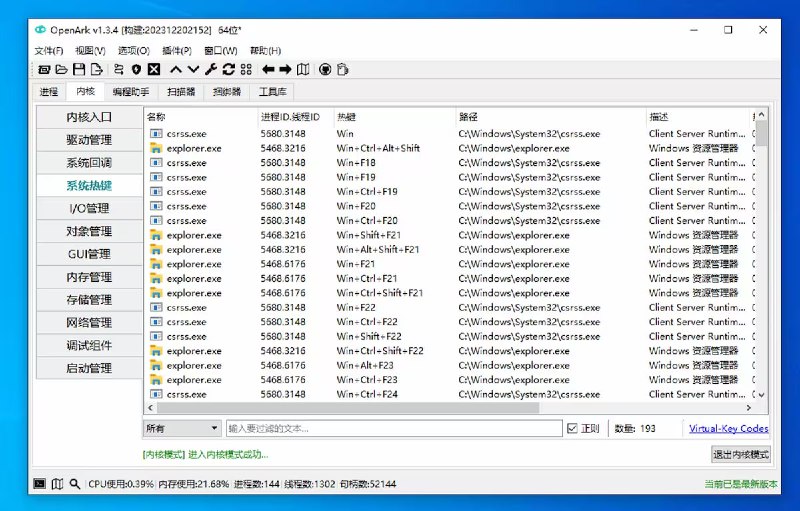800x511 pixels.
Task: Click the console icon in status bar
Action: click(39, 484)
